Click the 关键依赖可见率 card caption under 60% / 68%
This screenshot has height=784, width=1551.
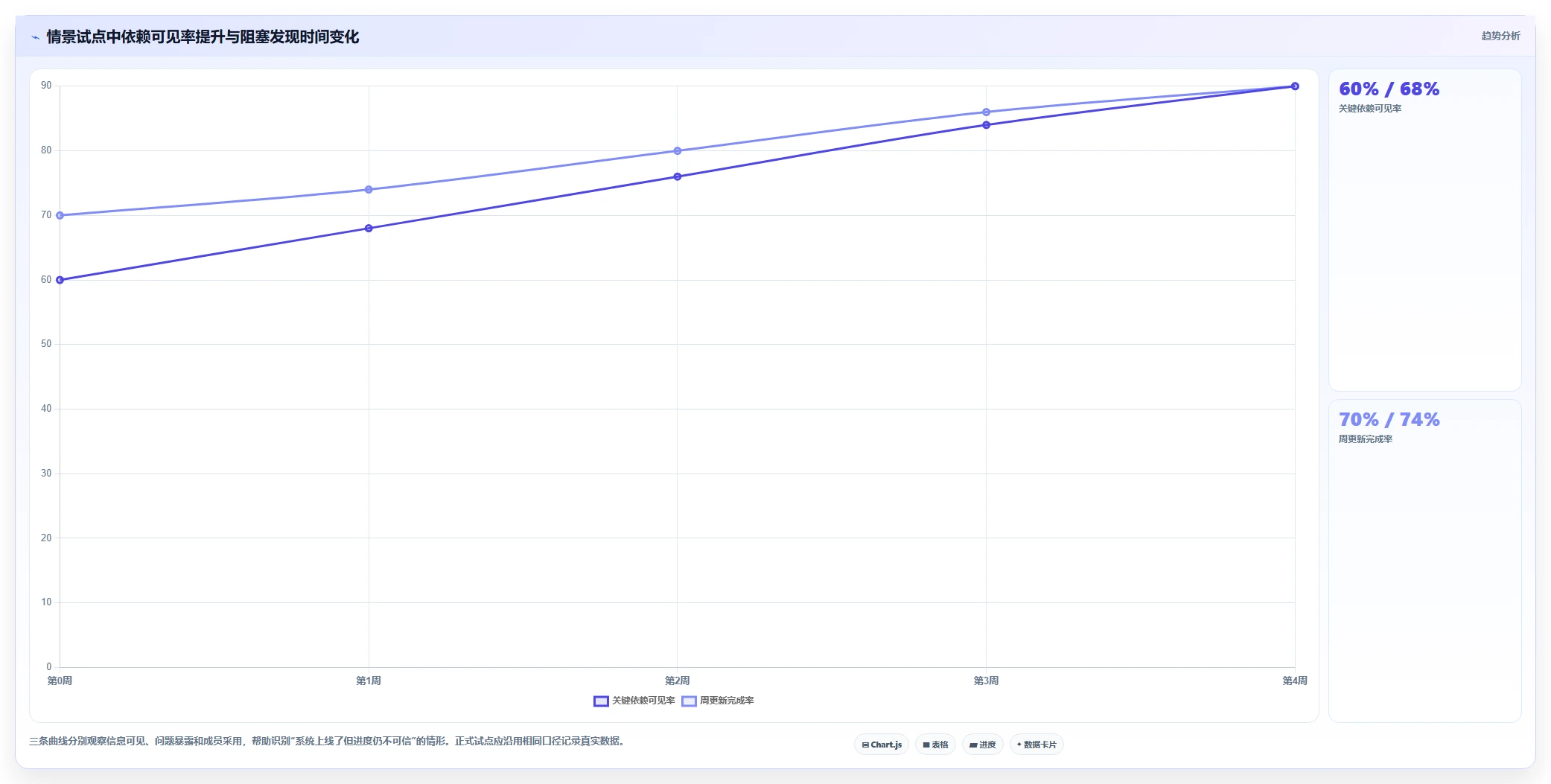1370,109
